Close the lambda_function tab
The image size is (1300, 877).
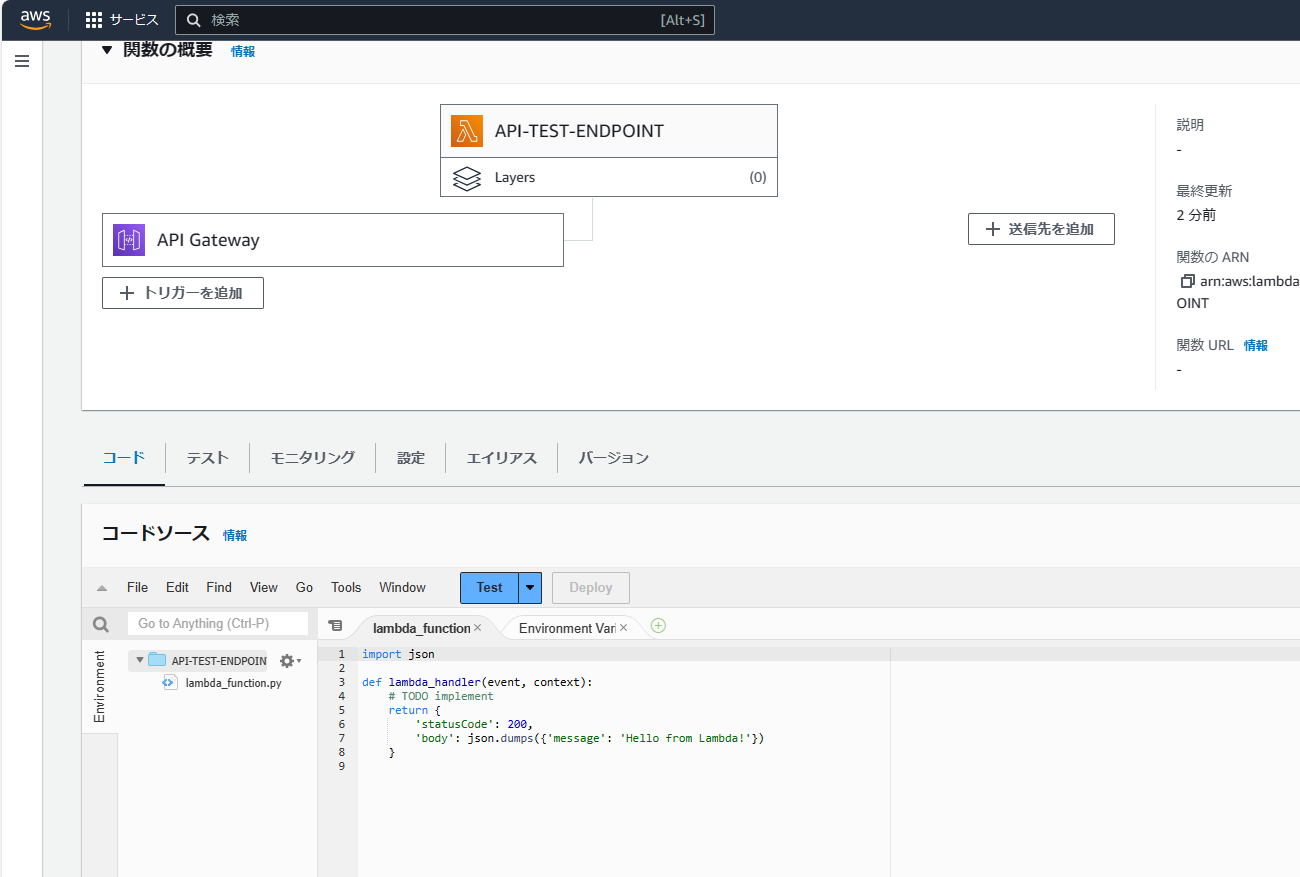[x=477, y=628]
